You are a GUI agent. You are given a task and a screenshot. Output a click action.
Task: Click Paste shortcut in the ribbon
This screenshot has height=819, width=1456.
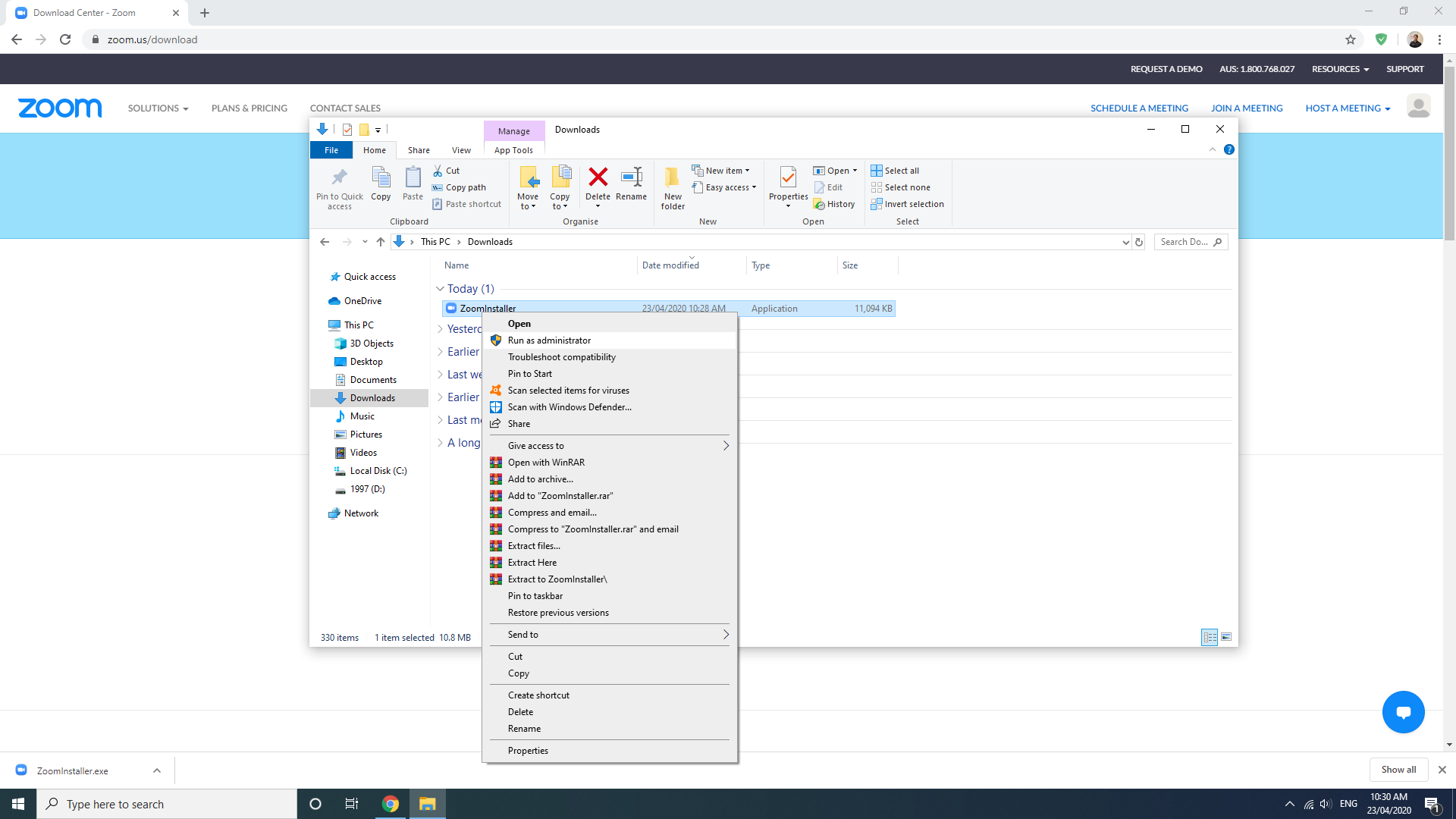[x=466, y=204]
